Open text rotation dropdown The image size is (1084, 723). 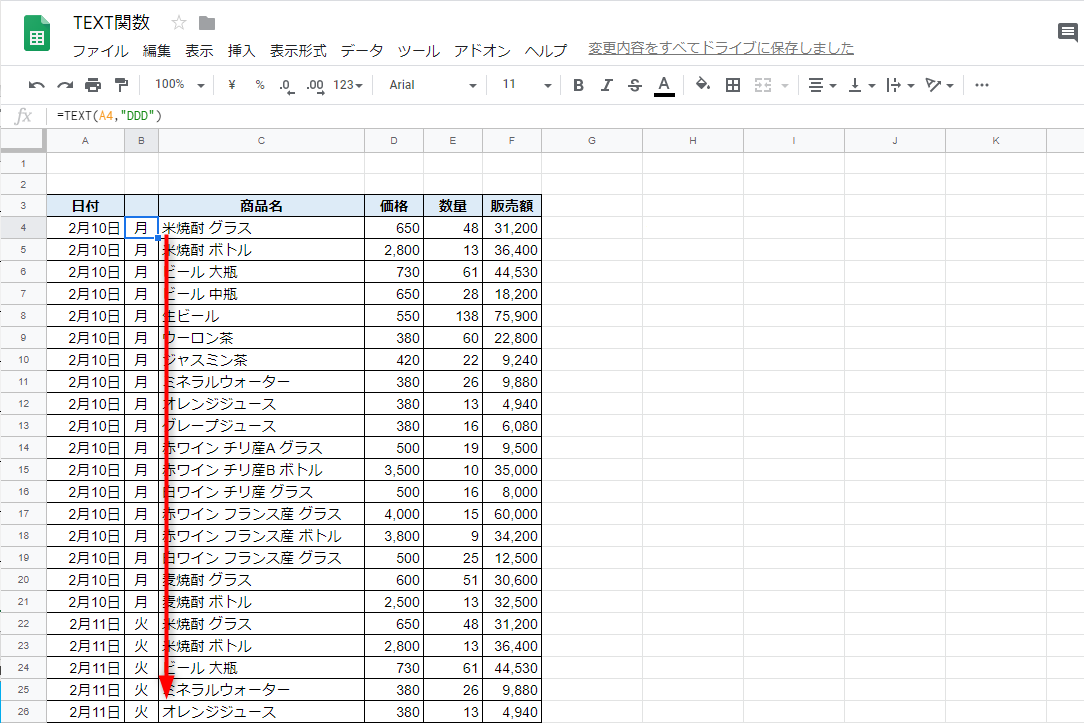click(x=940, y=85)
